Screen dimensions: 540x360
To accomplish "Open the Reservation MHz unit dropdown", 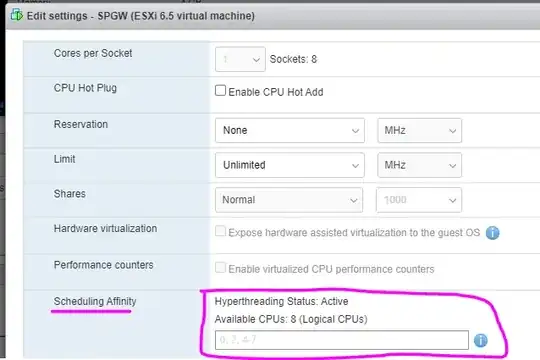I will tap(419, 131).
